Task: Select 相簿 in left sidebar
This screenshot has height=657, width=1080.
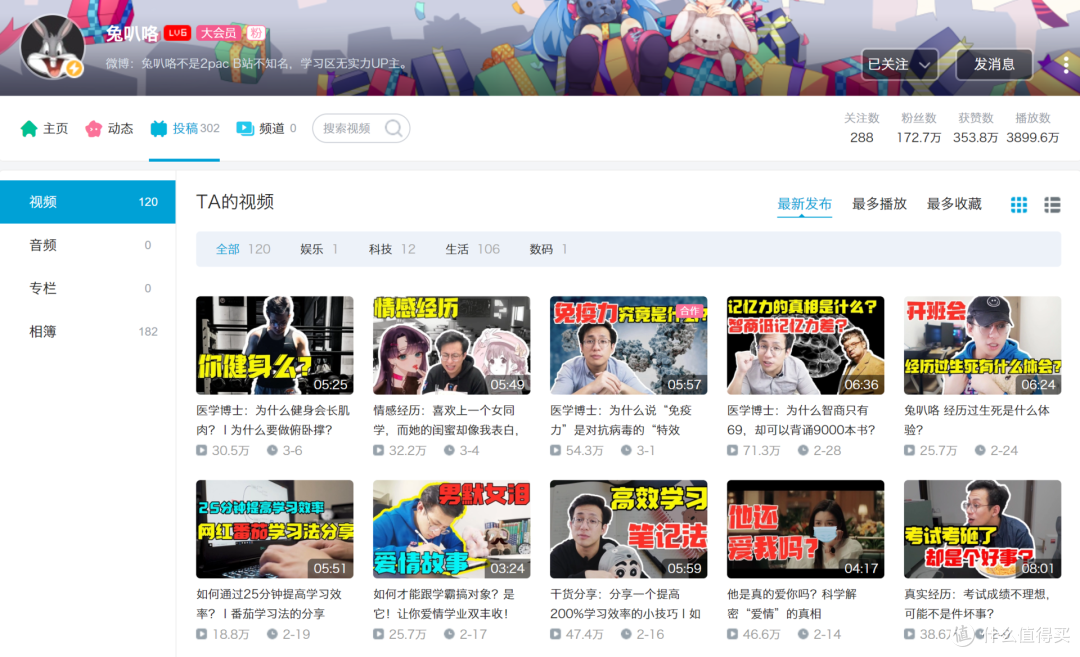Action: tap(43, 331)
